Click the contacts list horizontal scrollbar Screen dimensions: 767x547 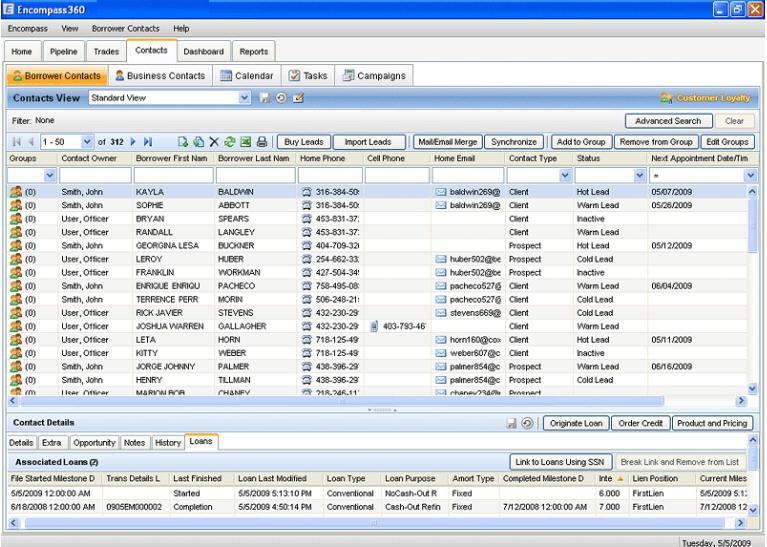click(342, 401)
